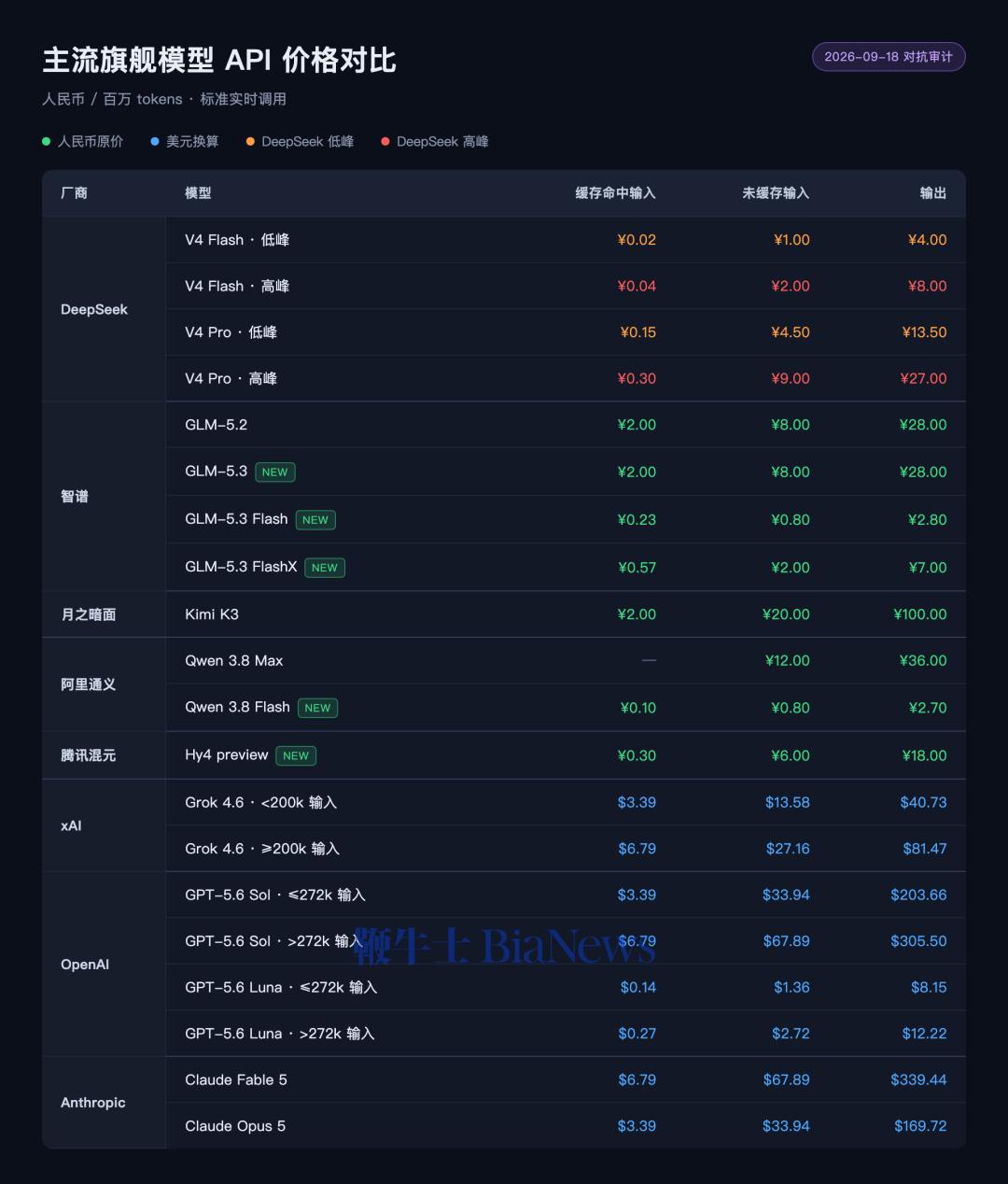
Task: Select the model name GLM-5.2
Action: (217, 425)
